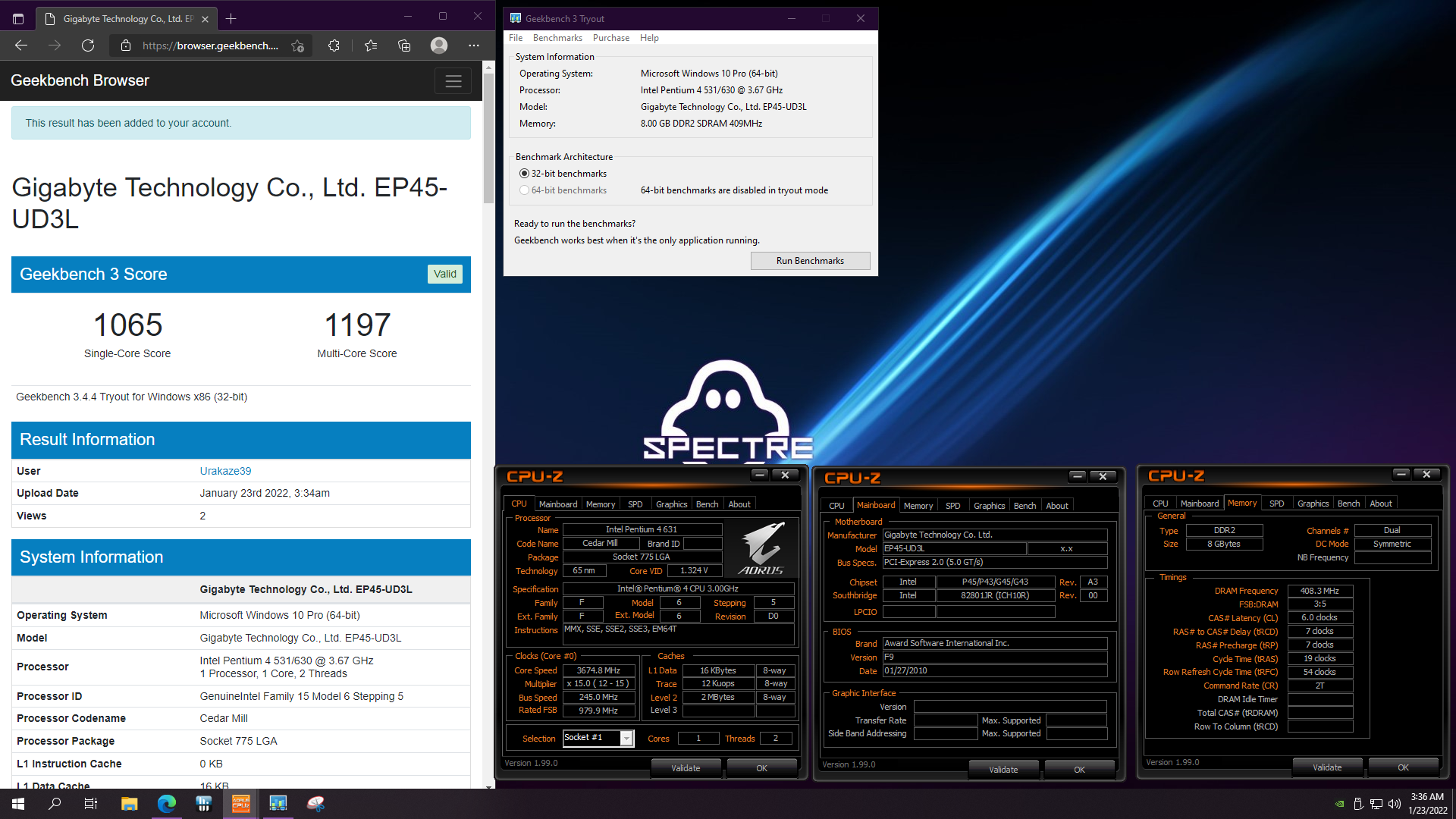Click OK in left CPU-Z window
1456x819 pixels.
pos(761,768)
